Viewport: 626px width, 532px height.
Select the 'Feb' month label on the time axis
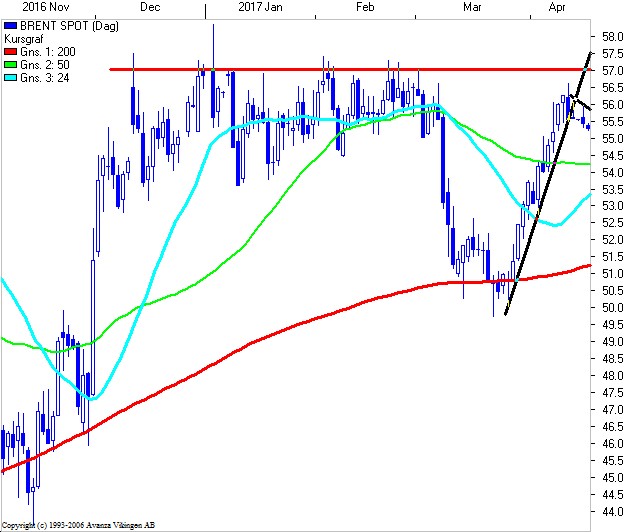click(366, 6)
